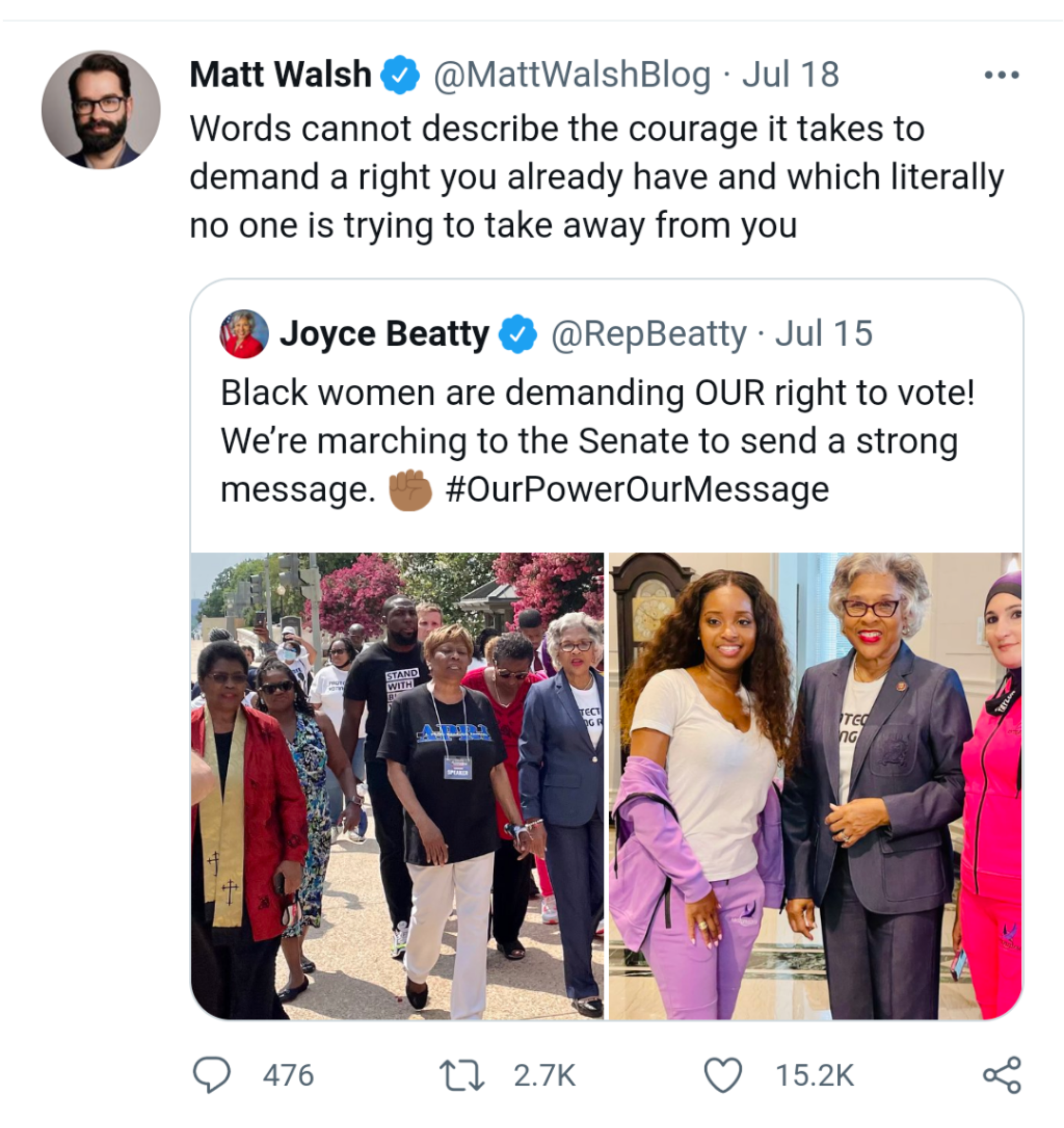Viewport: 1064px width, 1128px height.
Task: Click Joyce Beatty's blue verified badge
Action: click(518, 334)
